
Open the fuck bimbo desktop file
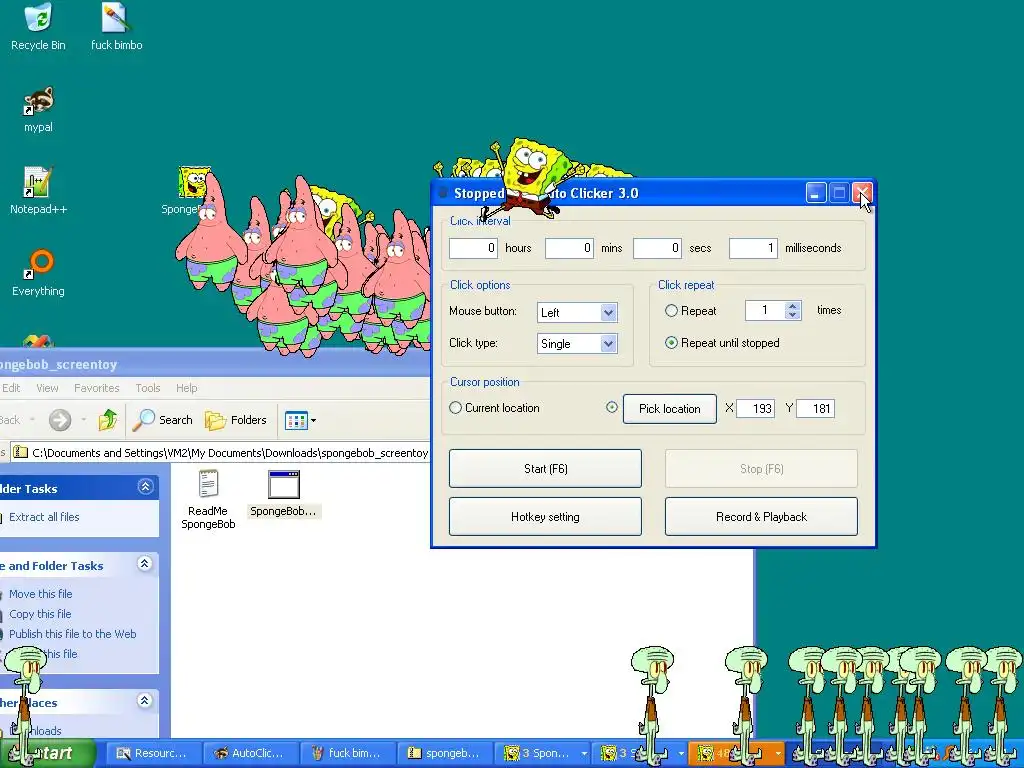pyautogui.click(x=116, y=26)
